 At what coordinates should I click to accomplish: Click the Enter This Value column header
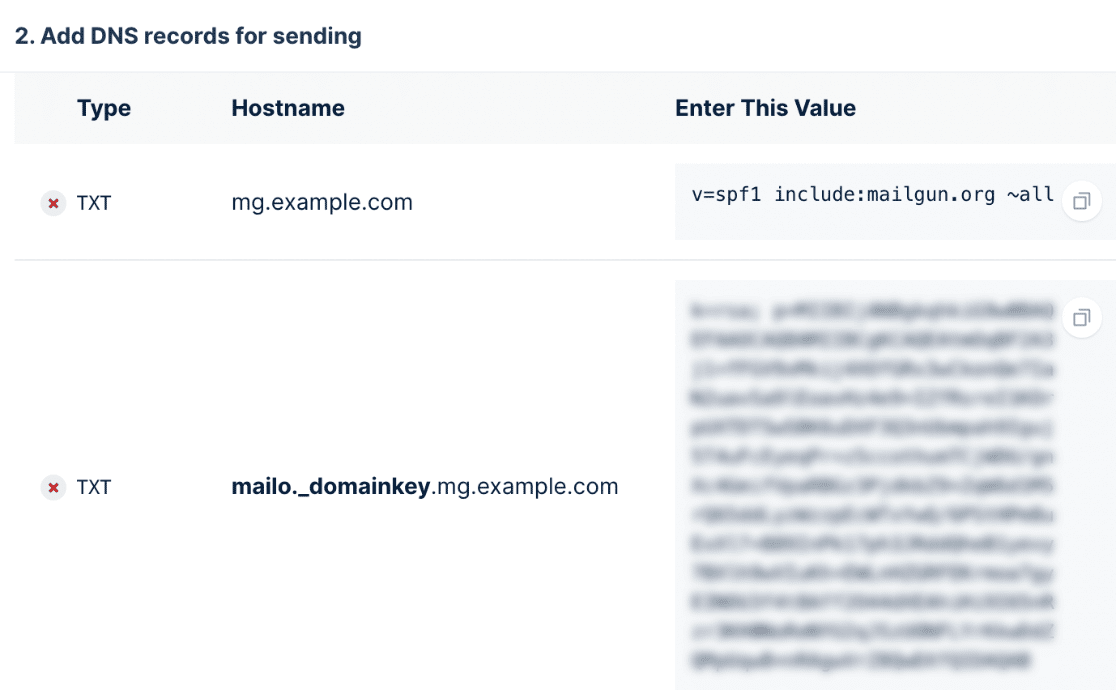[x=765, y=108]
